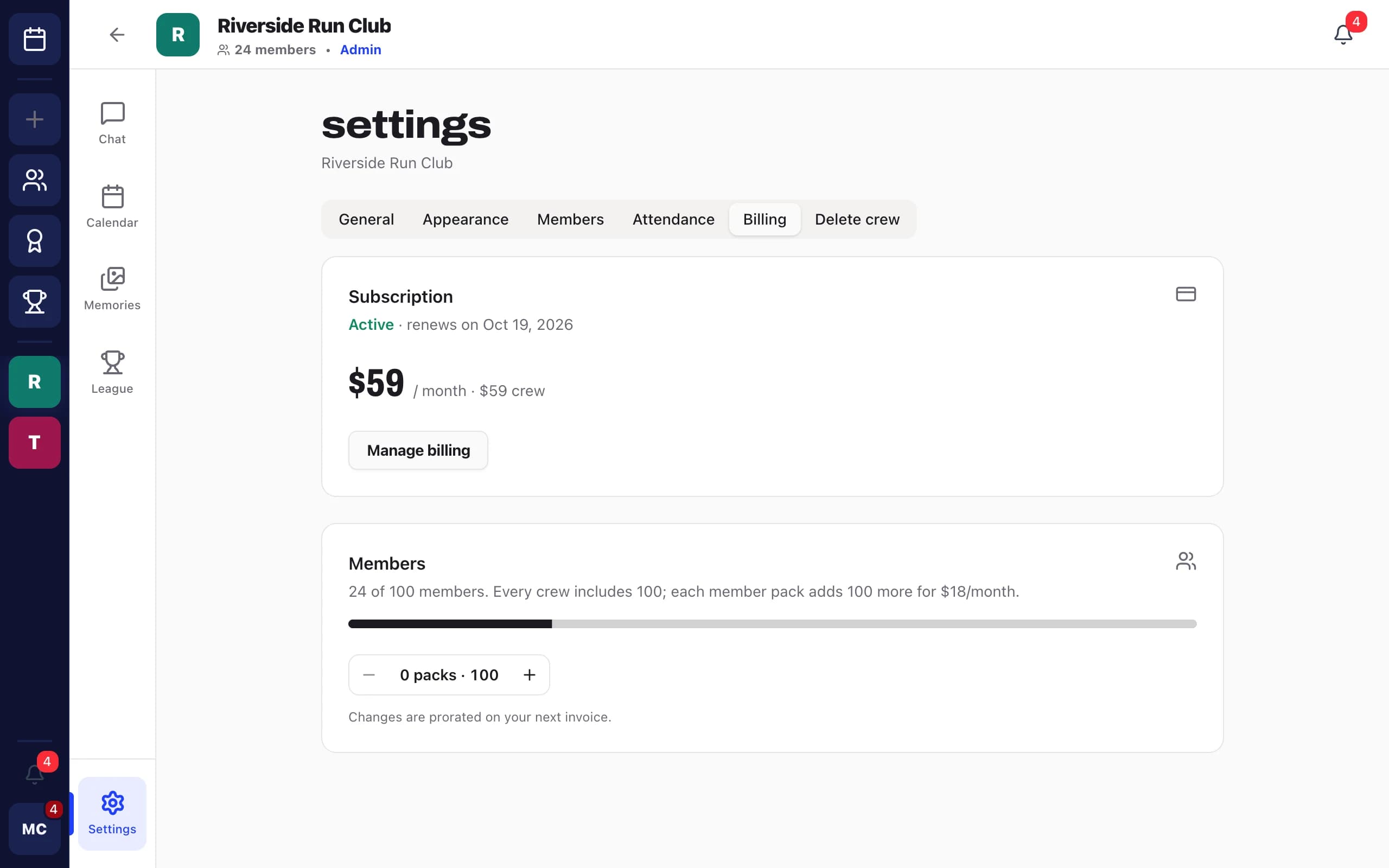Switch to the green R crew avatar
The height and width of the screenshot is (868, 1389).
point(34,382)
